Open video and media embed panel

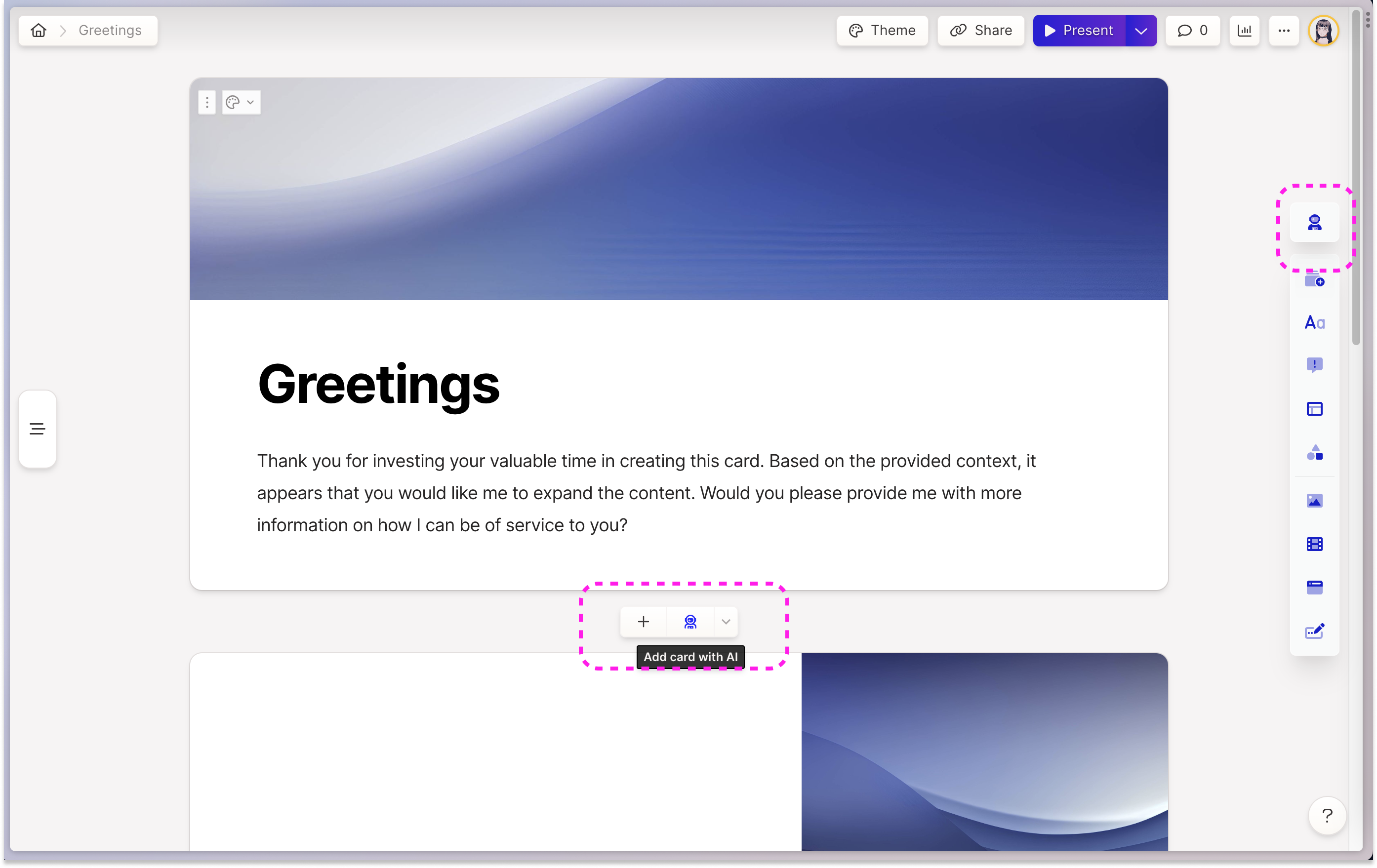(1314, 544)
